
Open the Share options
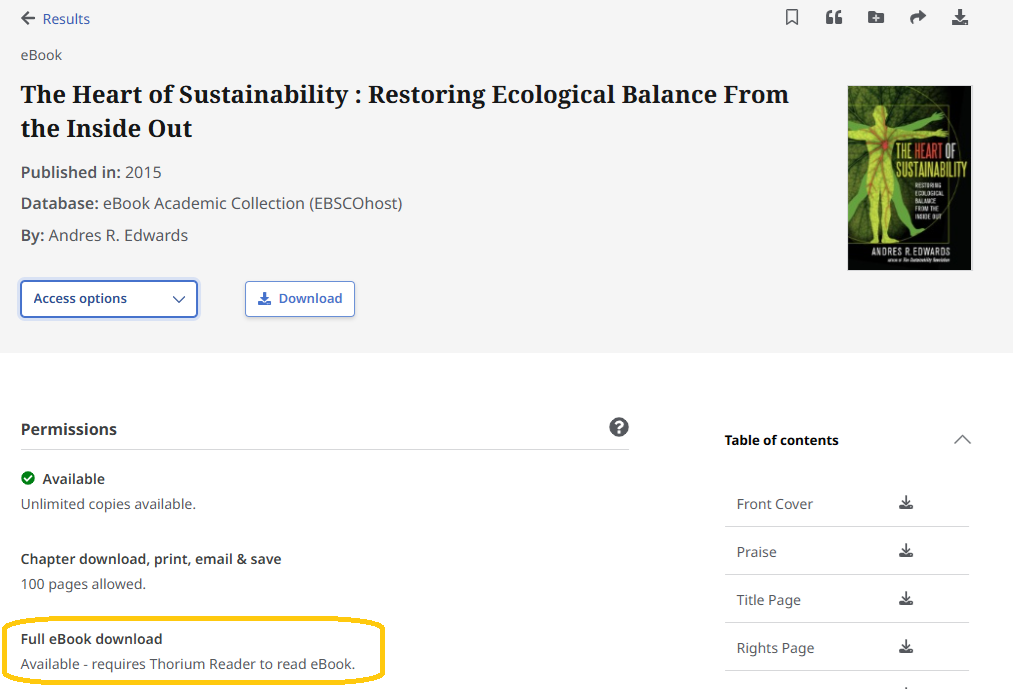[x=918, y=17]
